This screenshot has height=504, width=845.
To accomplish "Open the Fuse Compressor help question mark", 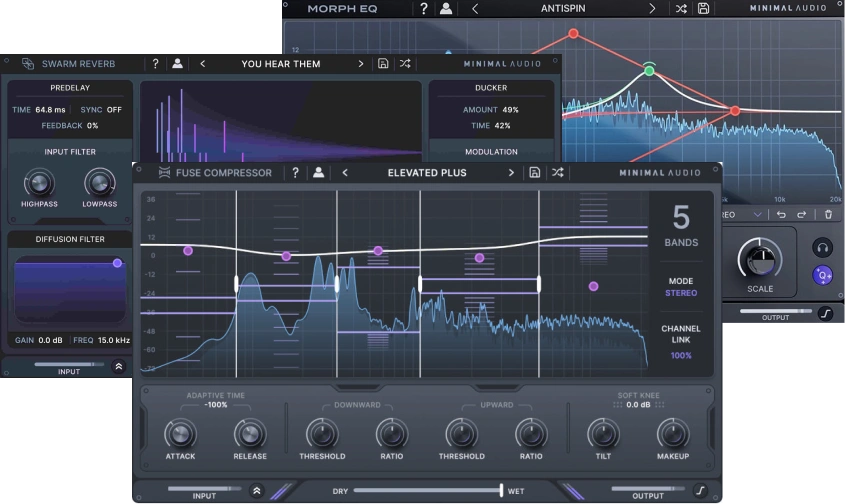I will point(295,173).
